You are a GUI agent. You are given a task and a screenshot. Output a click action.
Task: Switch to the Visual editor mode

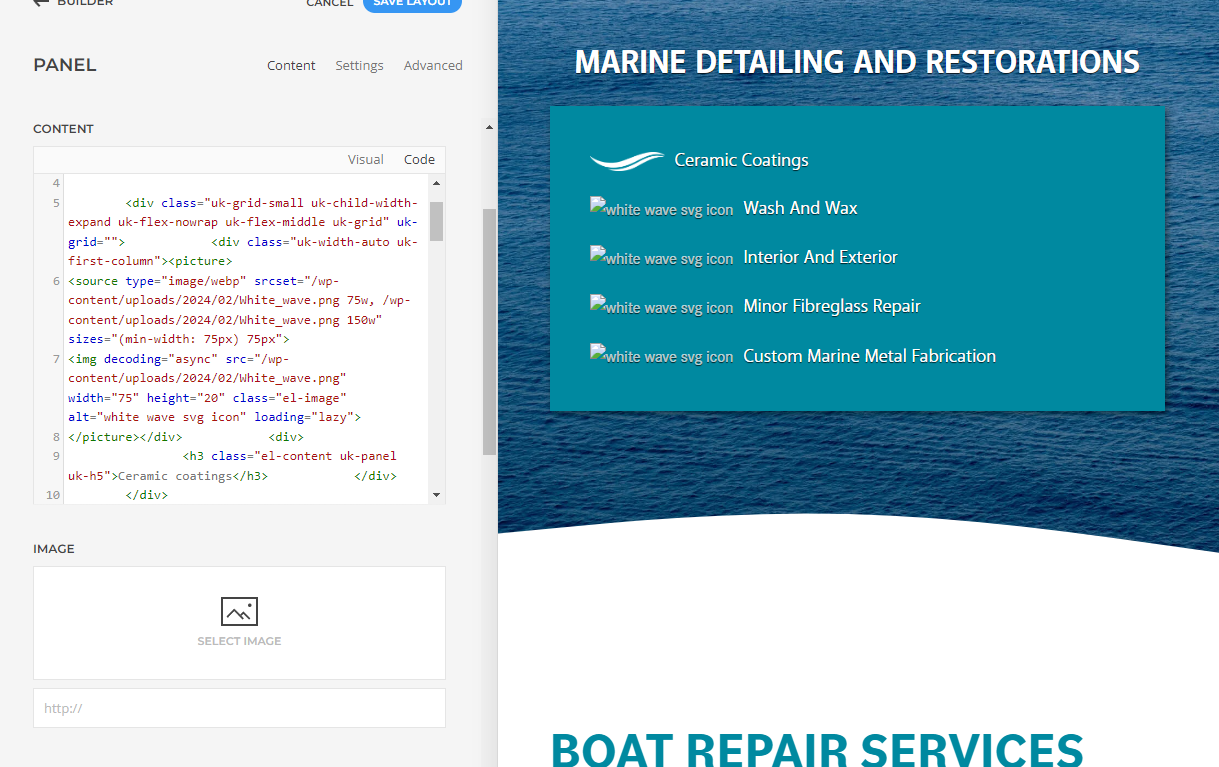pos(365,158)
